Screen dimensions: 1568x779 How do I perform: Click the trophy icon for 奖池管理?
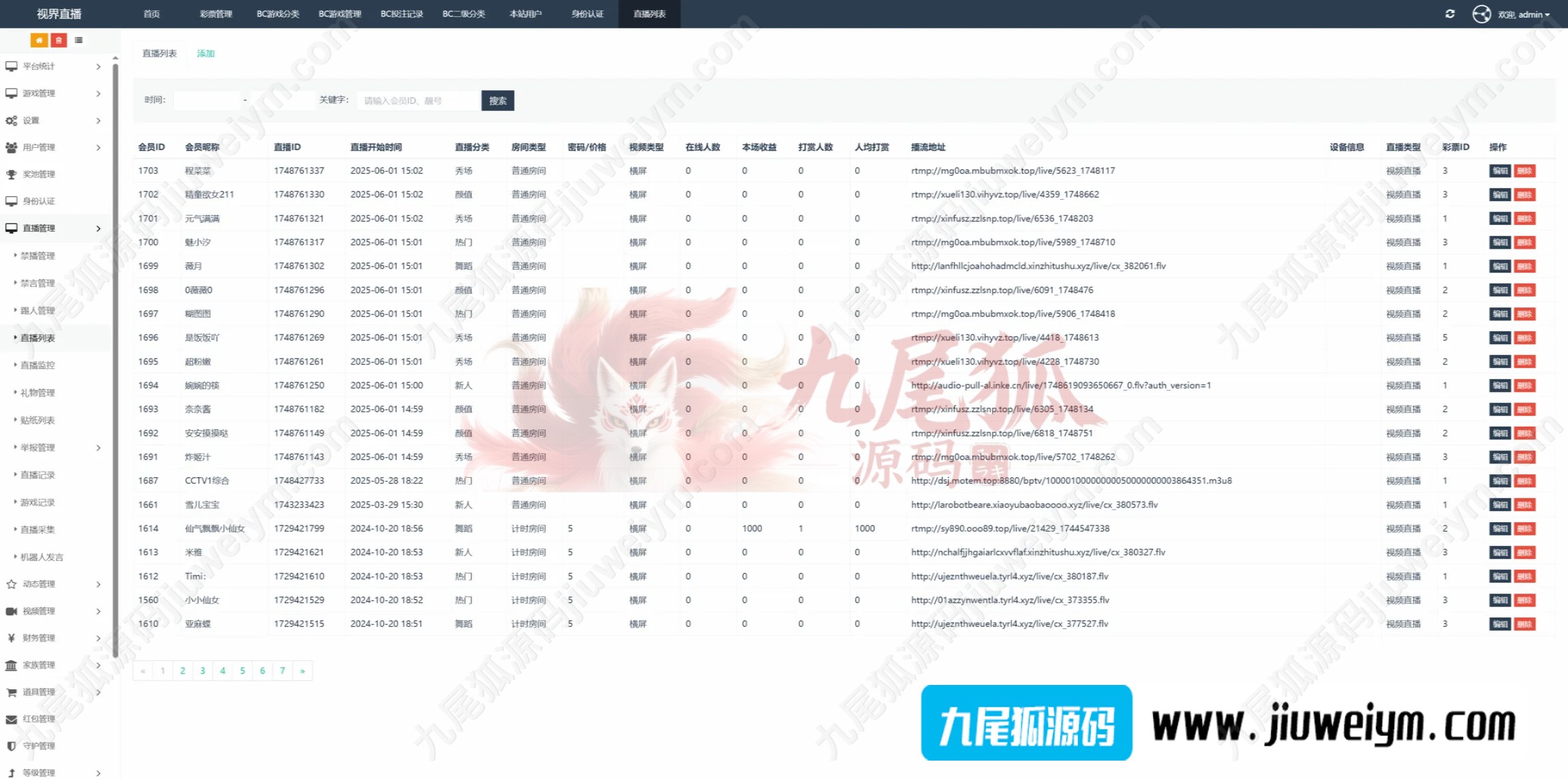(x=12, y=174)
